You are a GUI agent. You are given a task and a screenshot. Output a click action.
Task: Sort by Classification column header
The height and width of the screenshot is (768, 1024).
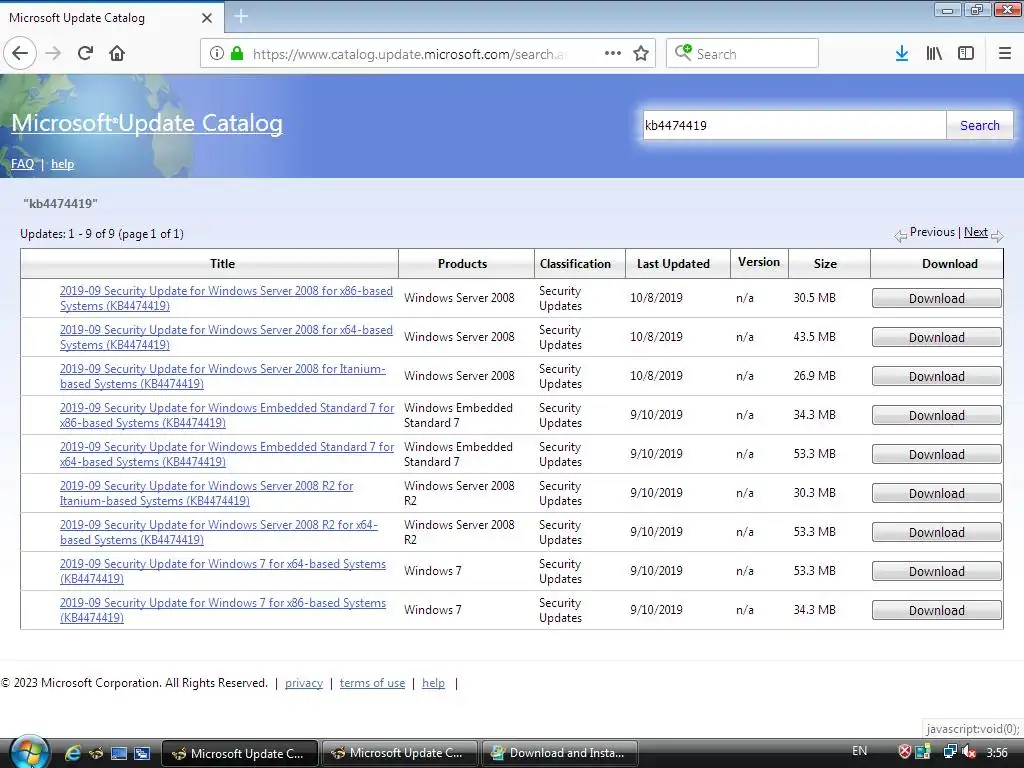[575, 264]
